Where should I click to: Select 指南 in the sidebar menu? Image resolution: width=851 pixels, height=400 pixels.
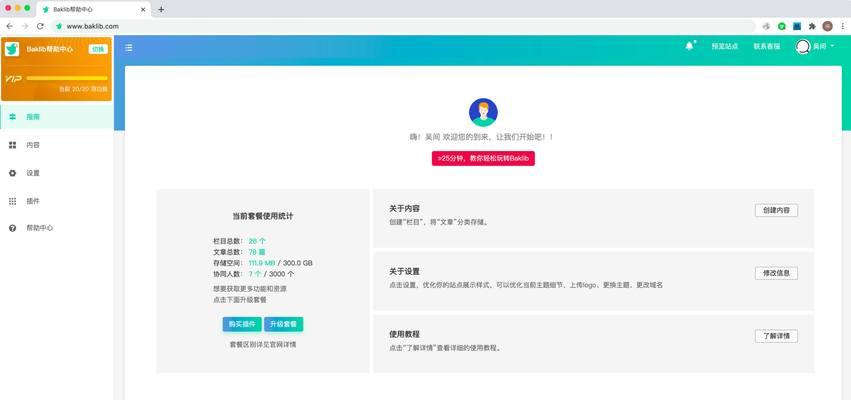click(x=33, y=117)
